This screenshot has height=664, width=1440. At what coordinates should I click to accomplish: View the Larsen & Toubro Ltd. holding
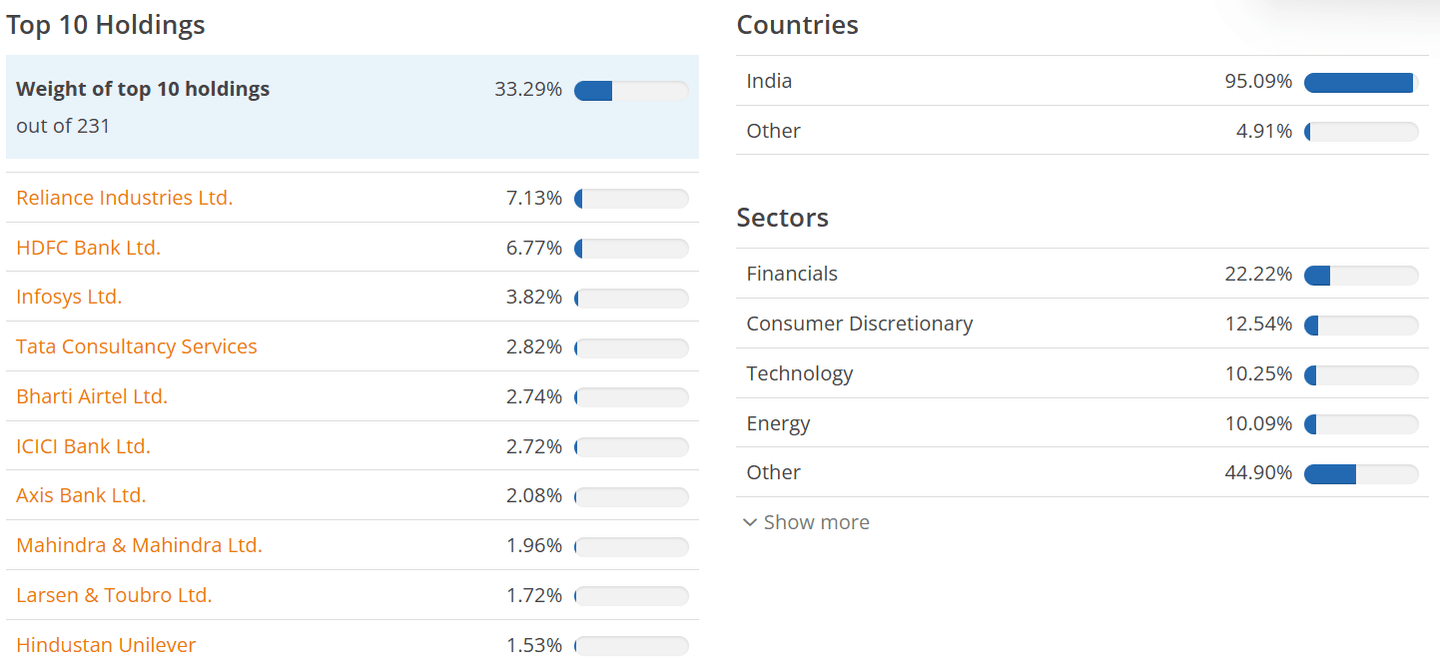[113, 595]
